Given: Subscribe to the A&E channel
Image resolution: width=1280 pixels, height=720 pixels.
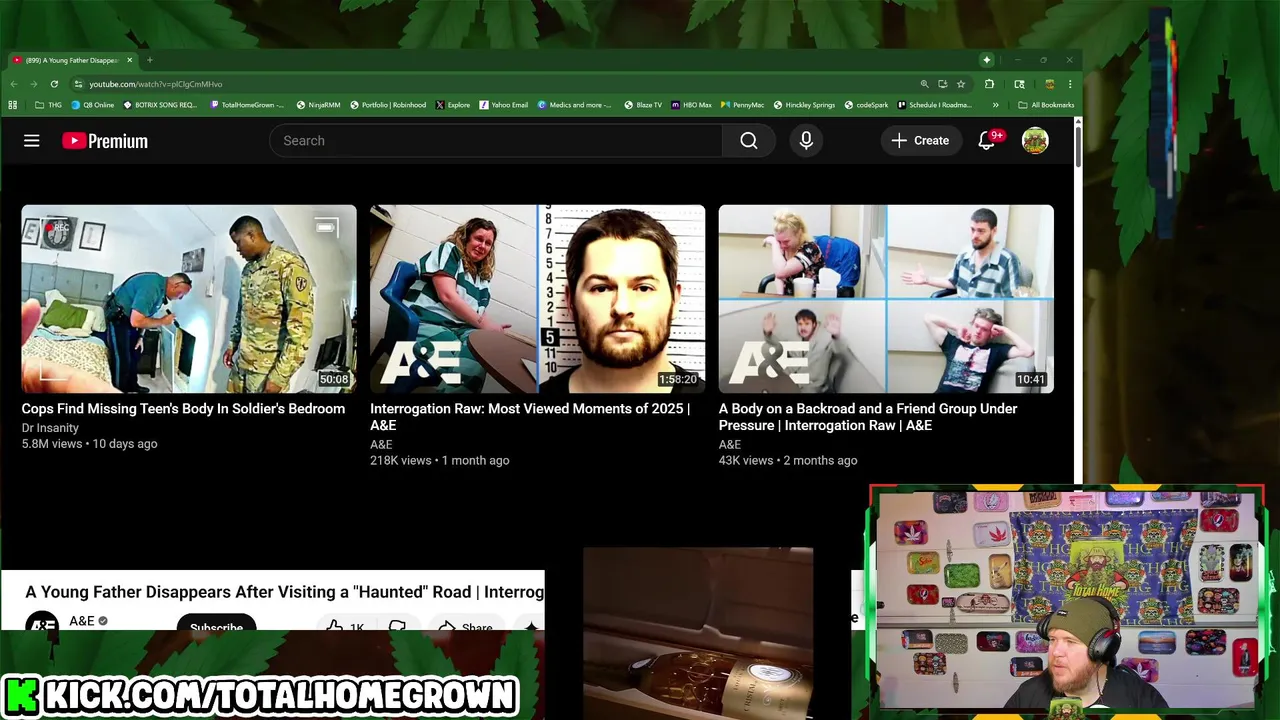Looking at the screenshot, I should 216,624.
